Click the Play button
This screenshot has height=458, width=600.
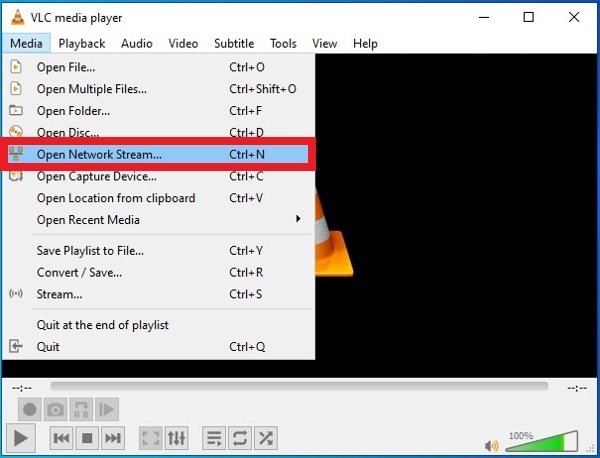pos(21,438)
